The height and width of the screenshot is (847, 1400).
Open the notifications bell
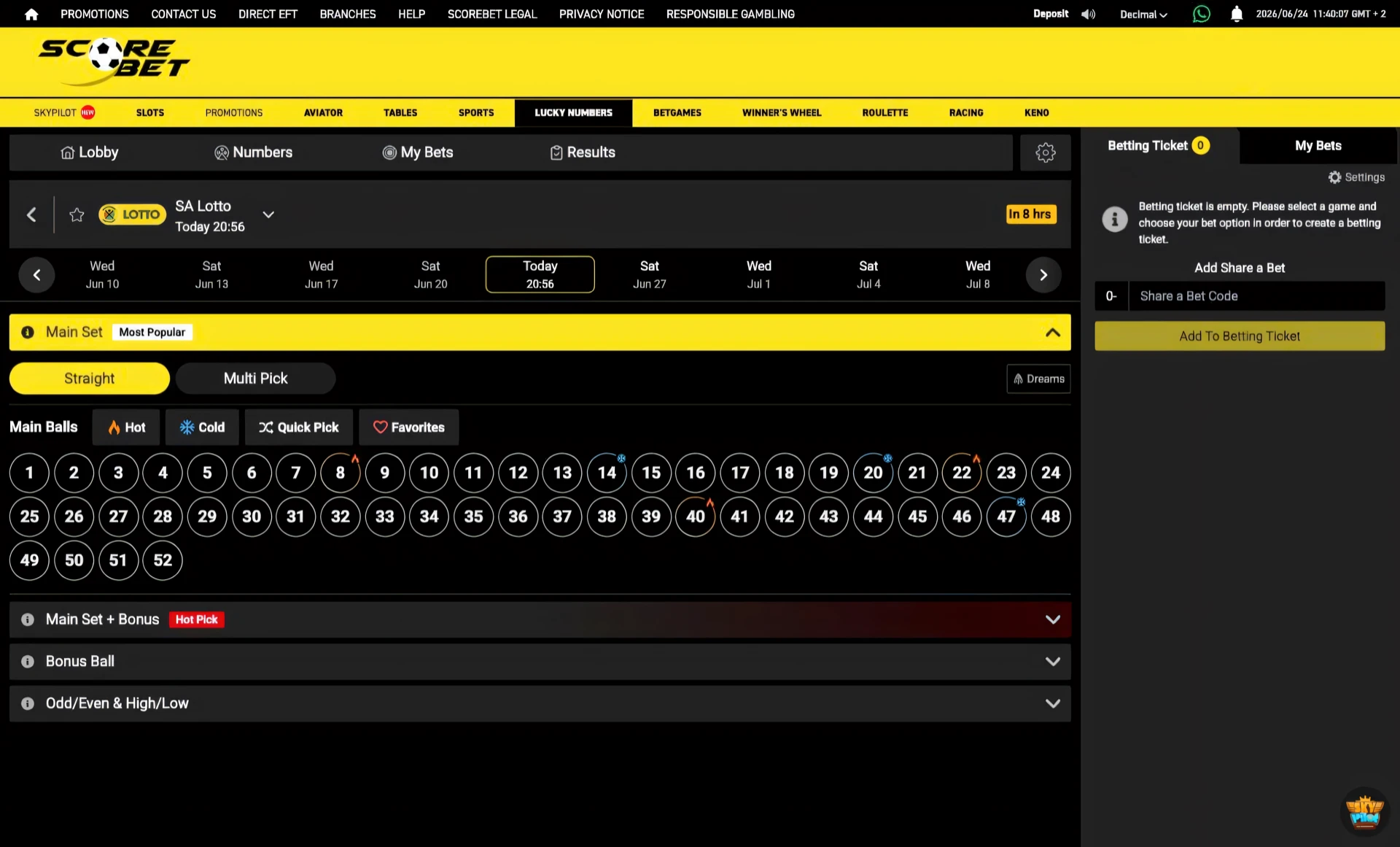[x=1236, y=14]
